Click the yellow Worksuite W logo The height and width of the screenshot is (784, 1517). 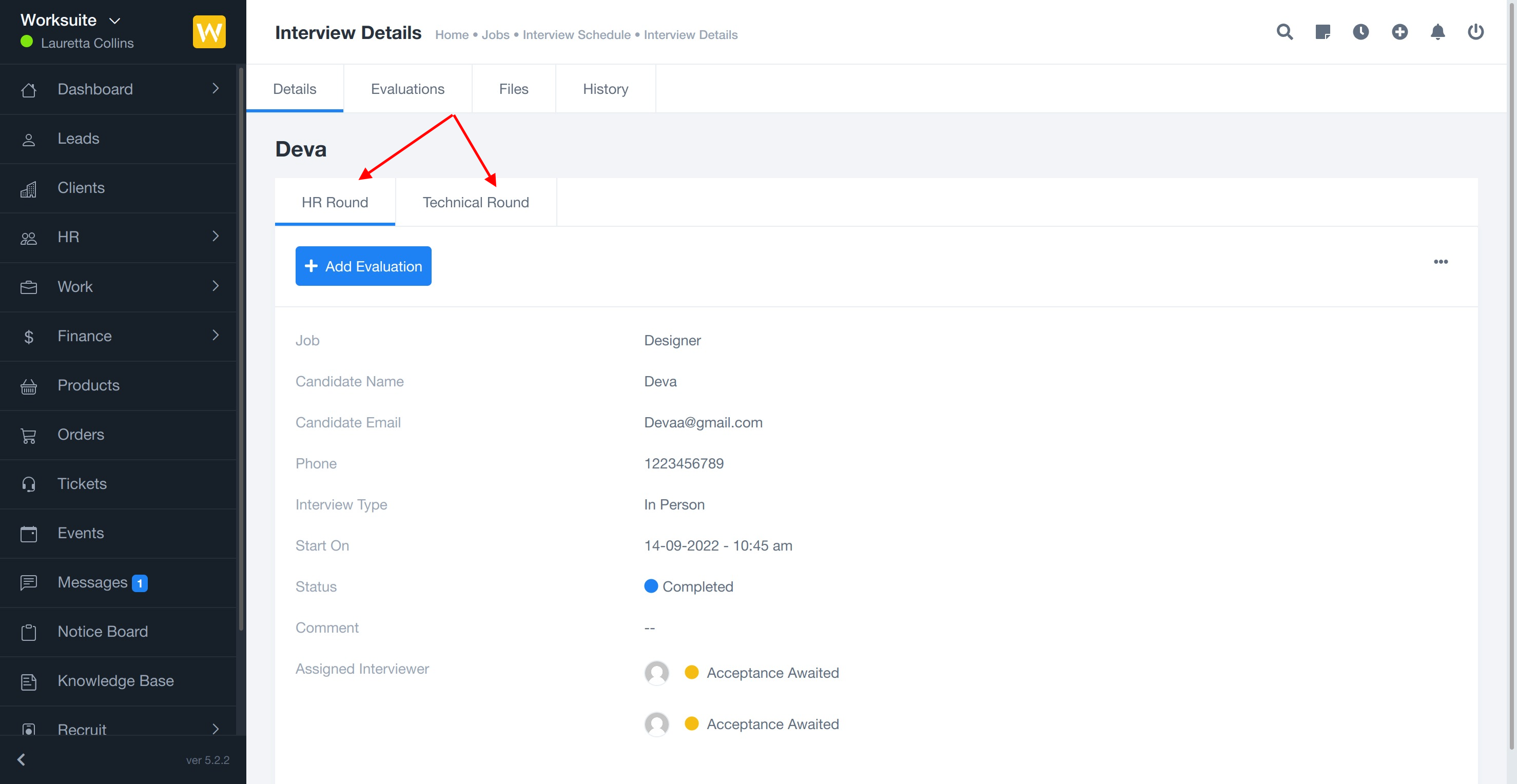click(209, 32)
